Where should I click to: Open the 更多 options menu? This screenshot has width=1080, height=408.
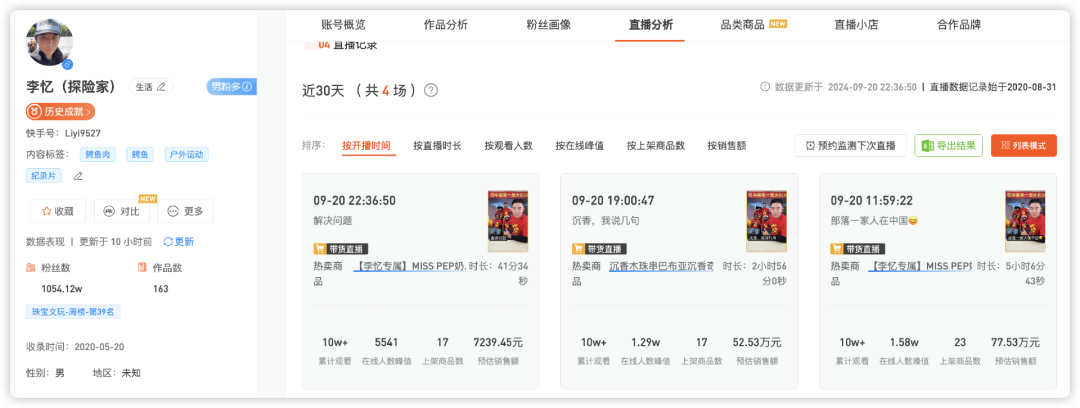point(185,211)
